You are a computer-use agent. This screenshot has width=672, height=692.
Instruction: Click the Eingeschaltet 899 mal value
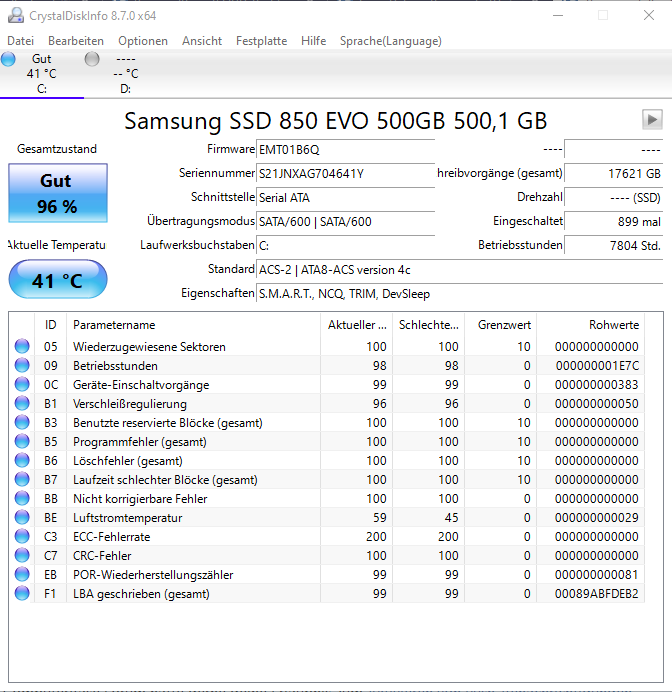[613, 221]
